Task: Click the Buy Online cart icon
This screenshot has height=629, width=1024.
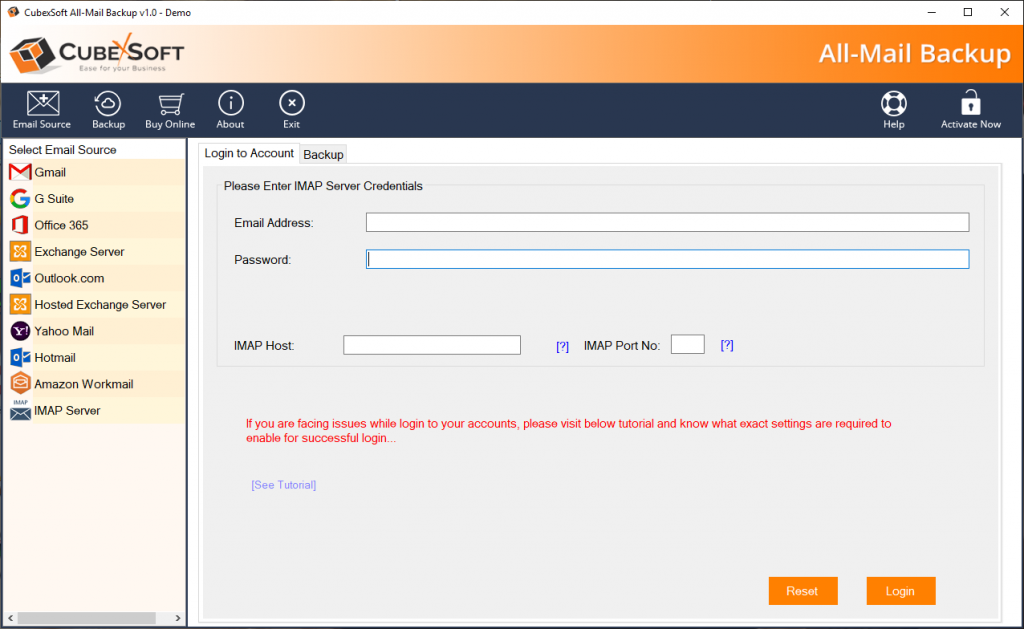Action: (x=170, y=104)
